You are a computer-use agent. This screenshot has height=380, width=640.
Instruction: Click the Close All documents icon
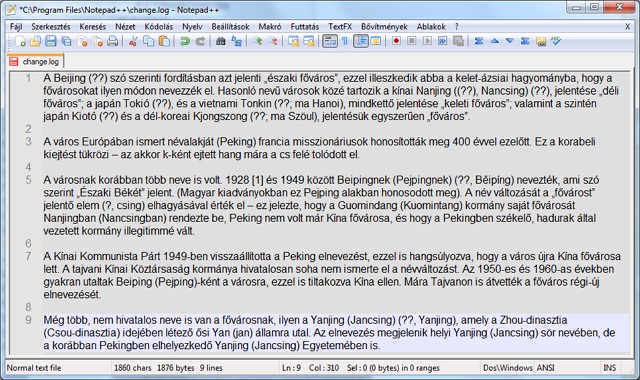tap(98, 41)
